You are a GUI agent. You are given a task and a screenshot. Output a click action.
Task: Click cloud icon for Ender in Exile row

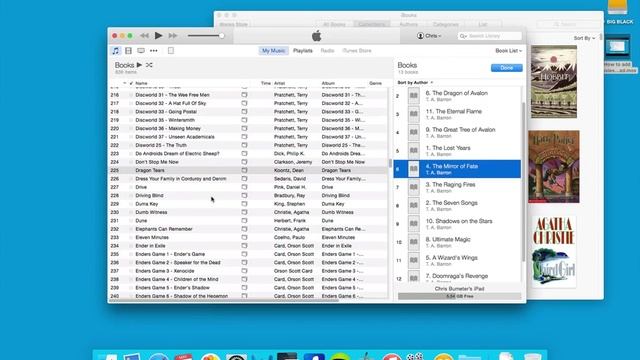(244, 246)
